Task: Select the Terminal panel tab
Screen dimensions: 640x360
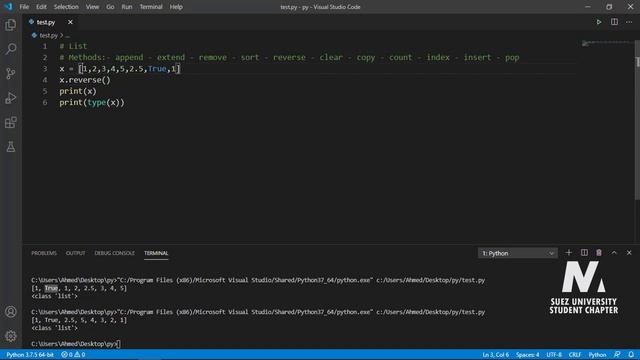Action: [156, 253]
